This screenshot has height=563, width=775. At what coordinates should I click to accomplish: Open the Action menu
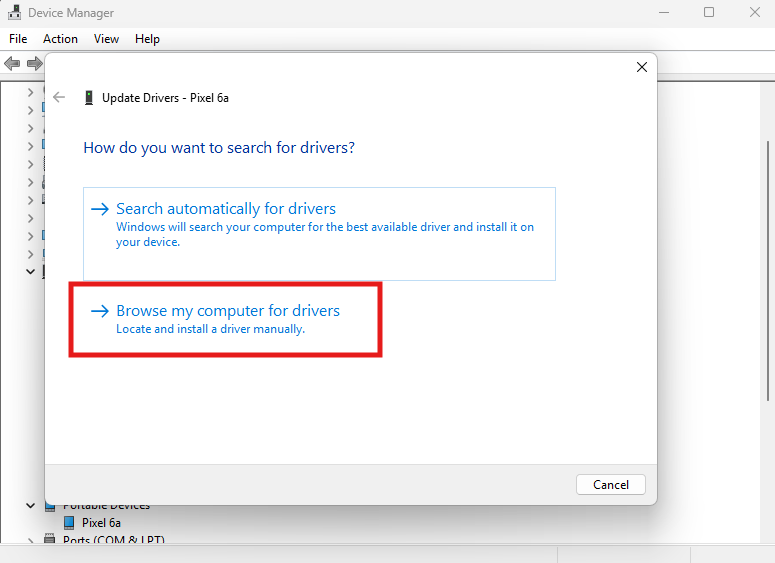coord(60,39)
